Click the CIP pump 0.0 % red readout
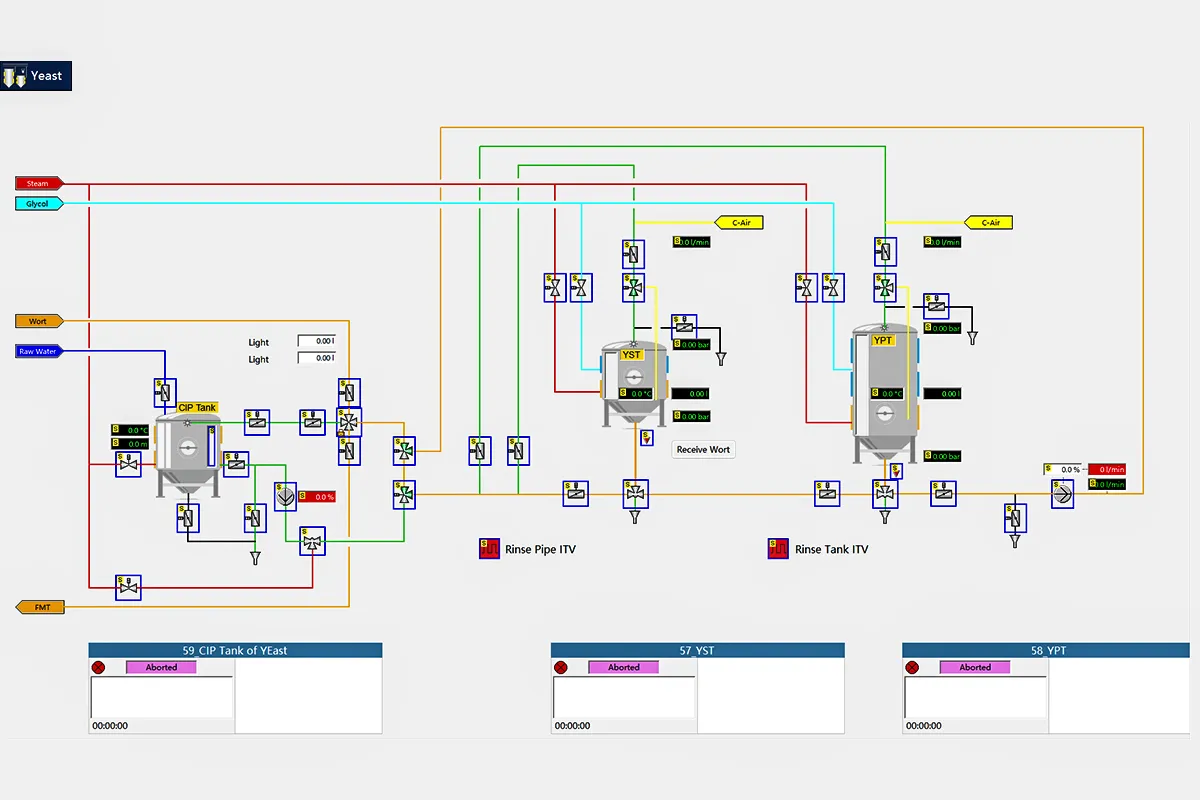Screen dimensions: 1200x800 pyautogui.click(x=319, y=497)
